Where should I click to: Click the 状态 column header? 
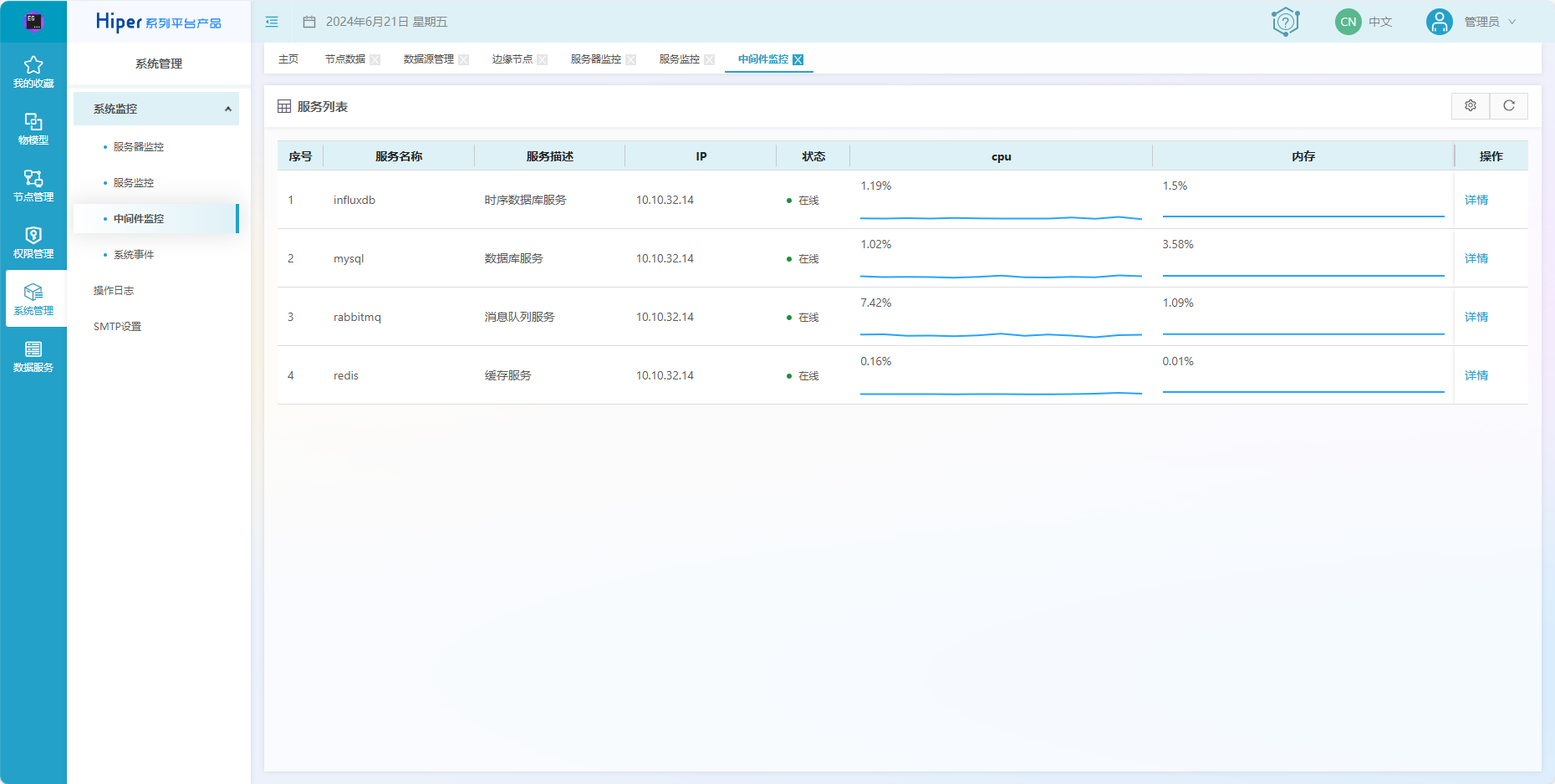pos(813,156)
